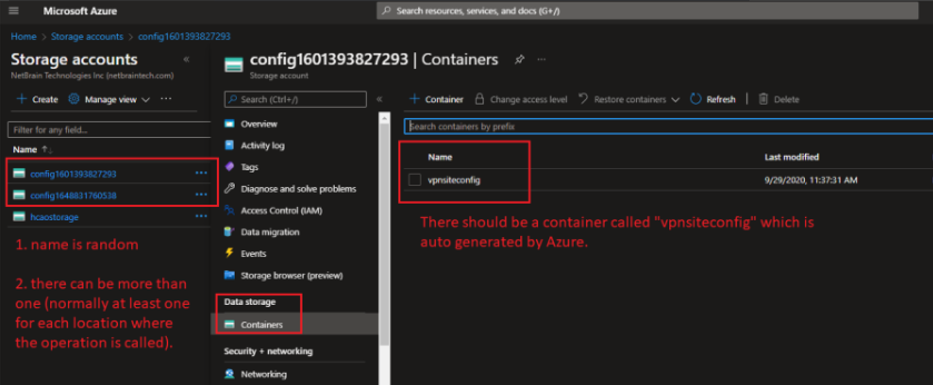
Task: Pin the config1601393827293 Containers blade
Action: [x=519, y=60]
